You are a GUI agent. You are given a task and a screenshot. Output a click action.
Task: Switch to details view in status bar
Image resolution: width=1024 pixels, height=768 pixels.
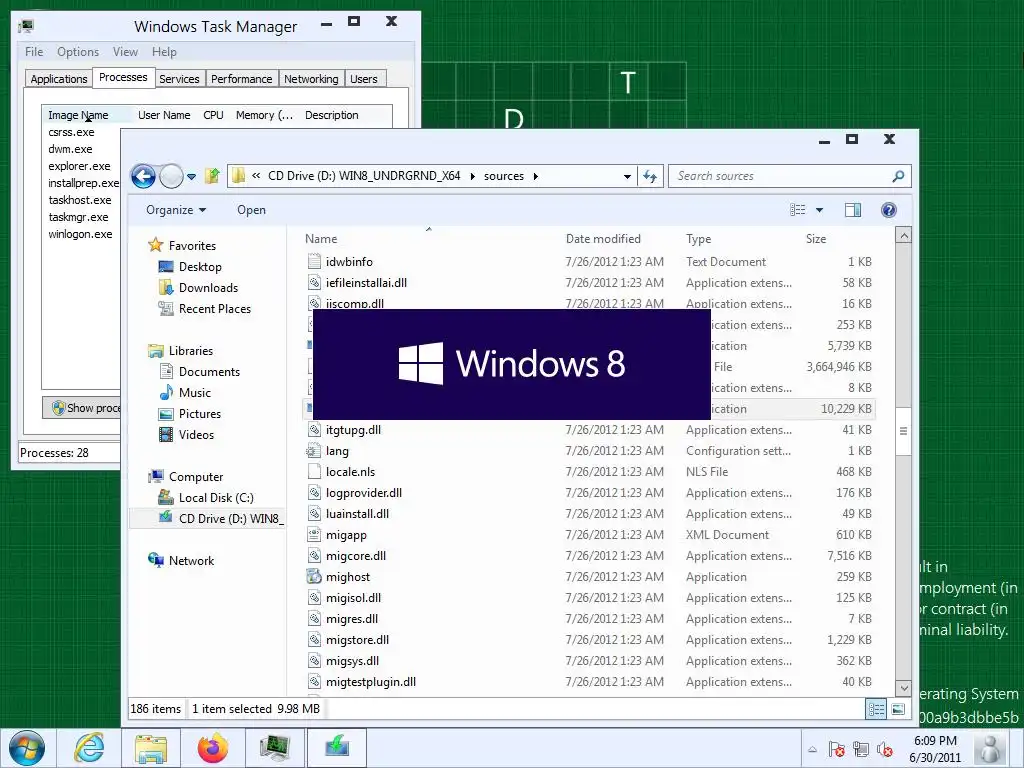coord(876,709)
